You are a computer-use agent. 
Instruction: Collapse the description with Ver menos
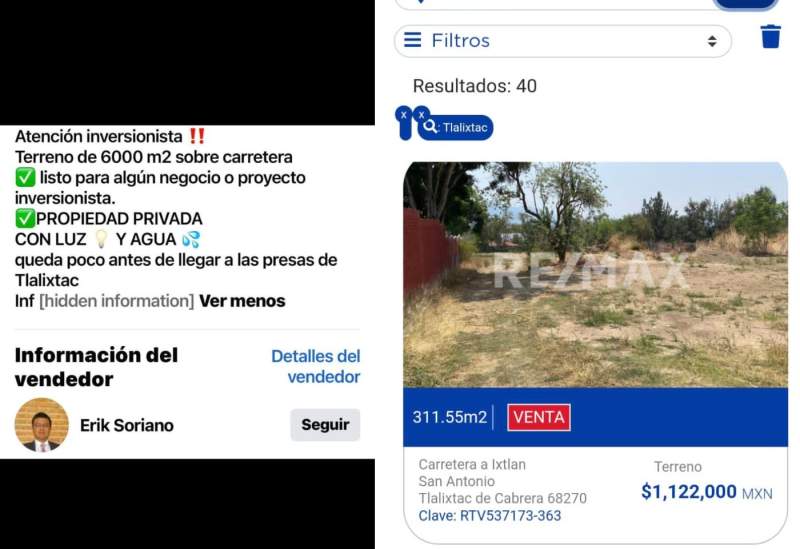242,301
